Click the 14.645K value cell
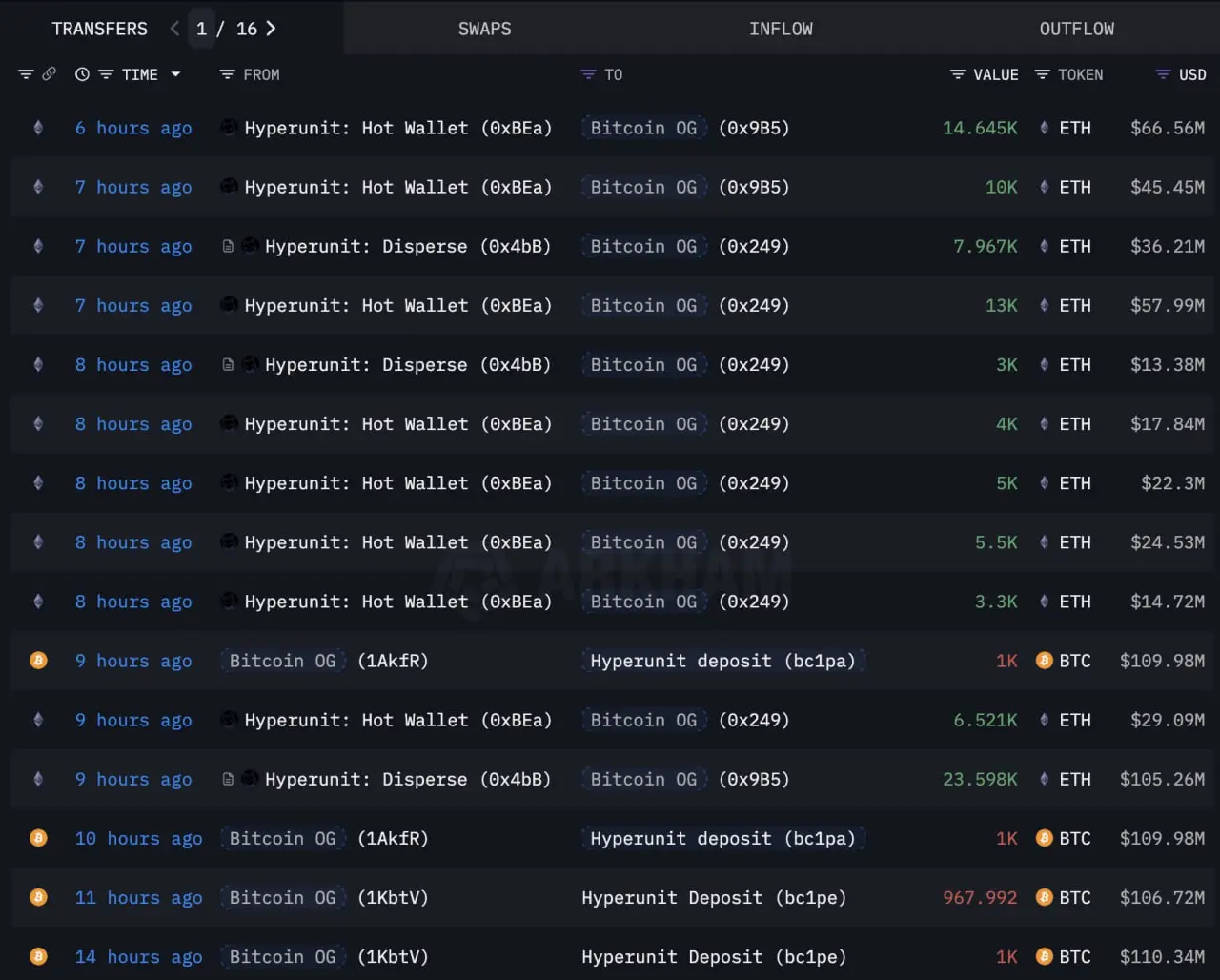1220x980 pixels. [x=980, y=128]
